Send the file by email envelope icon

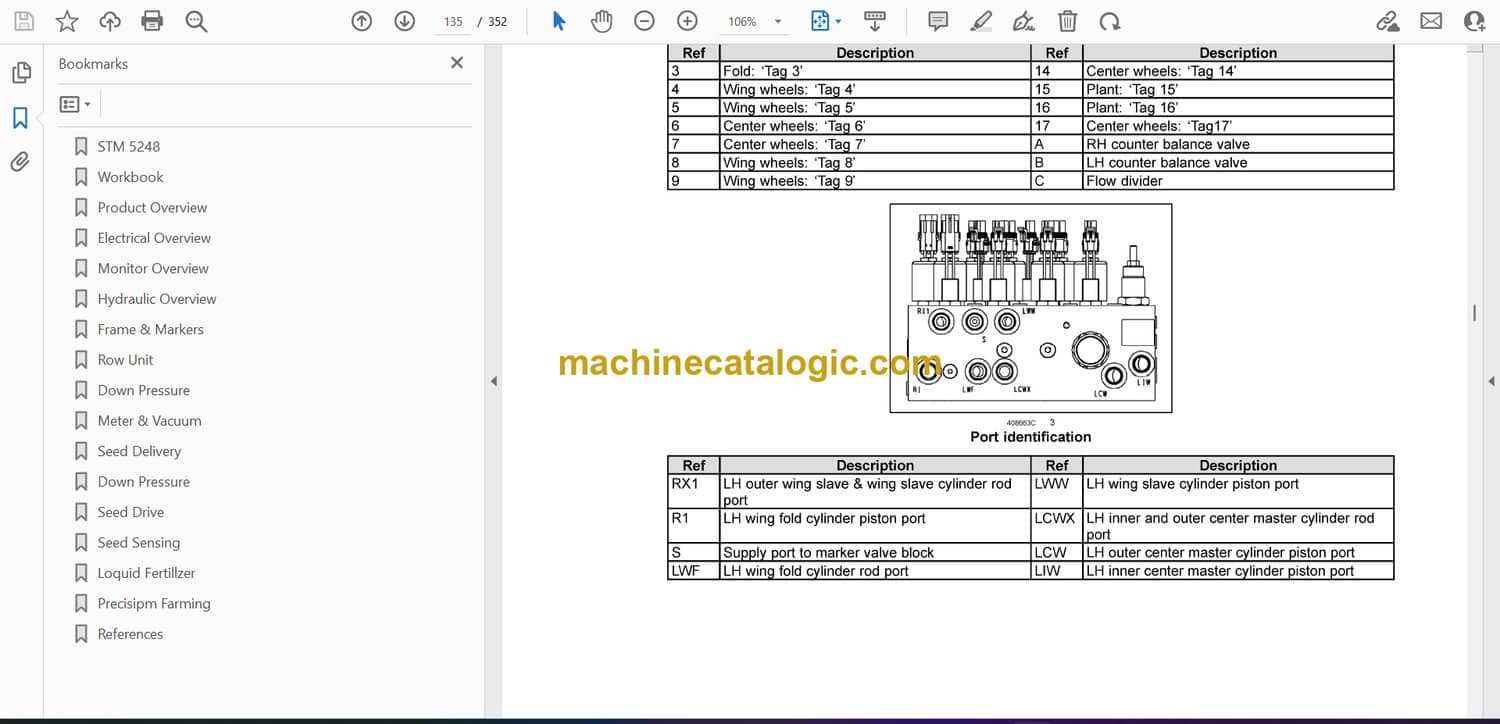(x=1431, y=21)
